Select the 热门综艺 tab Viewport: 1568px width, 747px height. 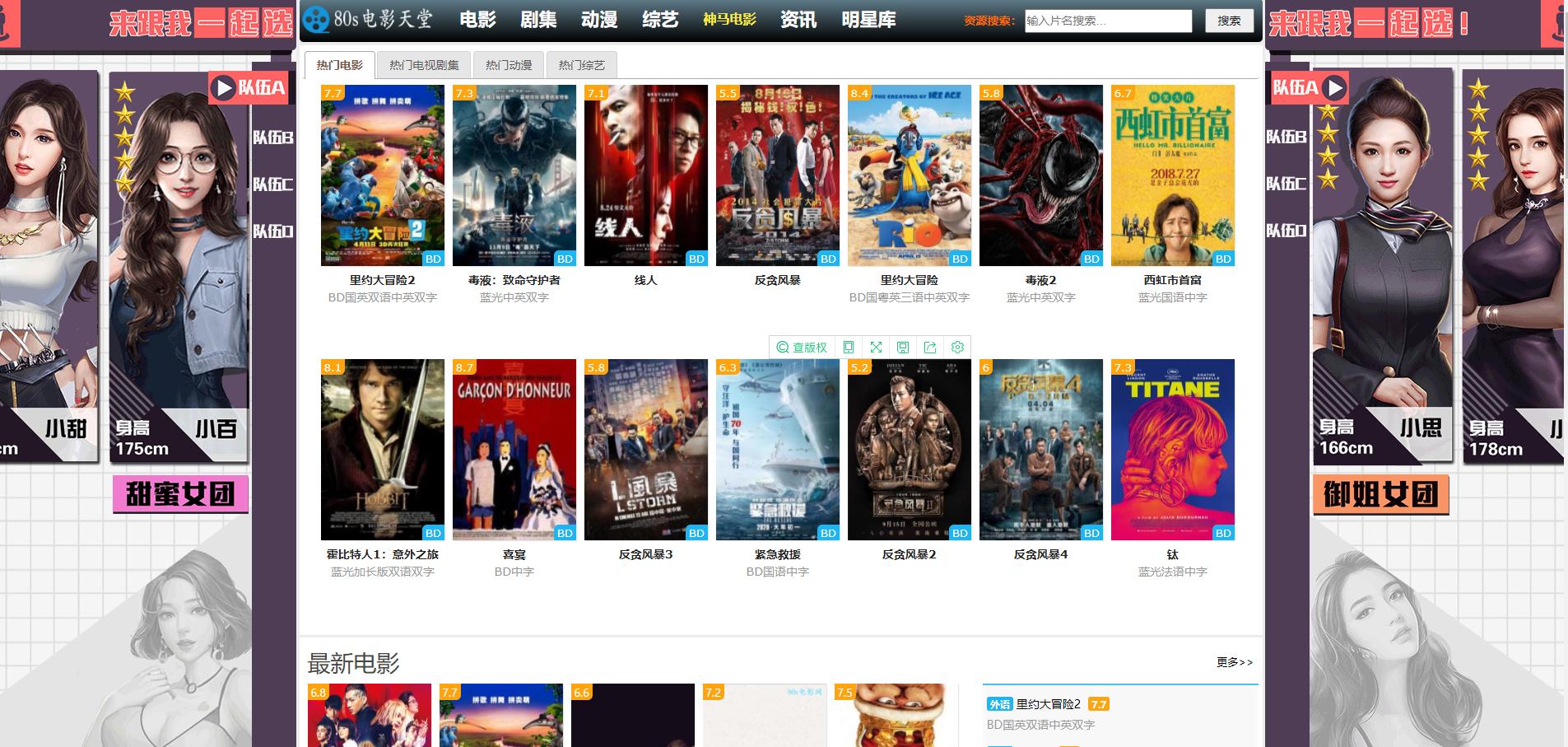581,65
